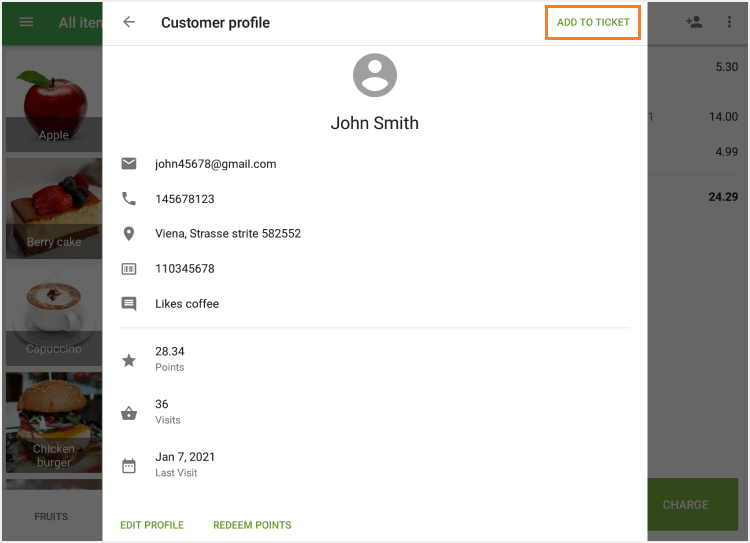This screenshot has width=750, height=543.
Task: Switch to the FRUITS category tab
Action: [51, 517]
